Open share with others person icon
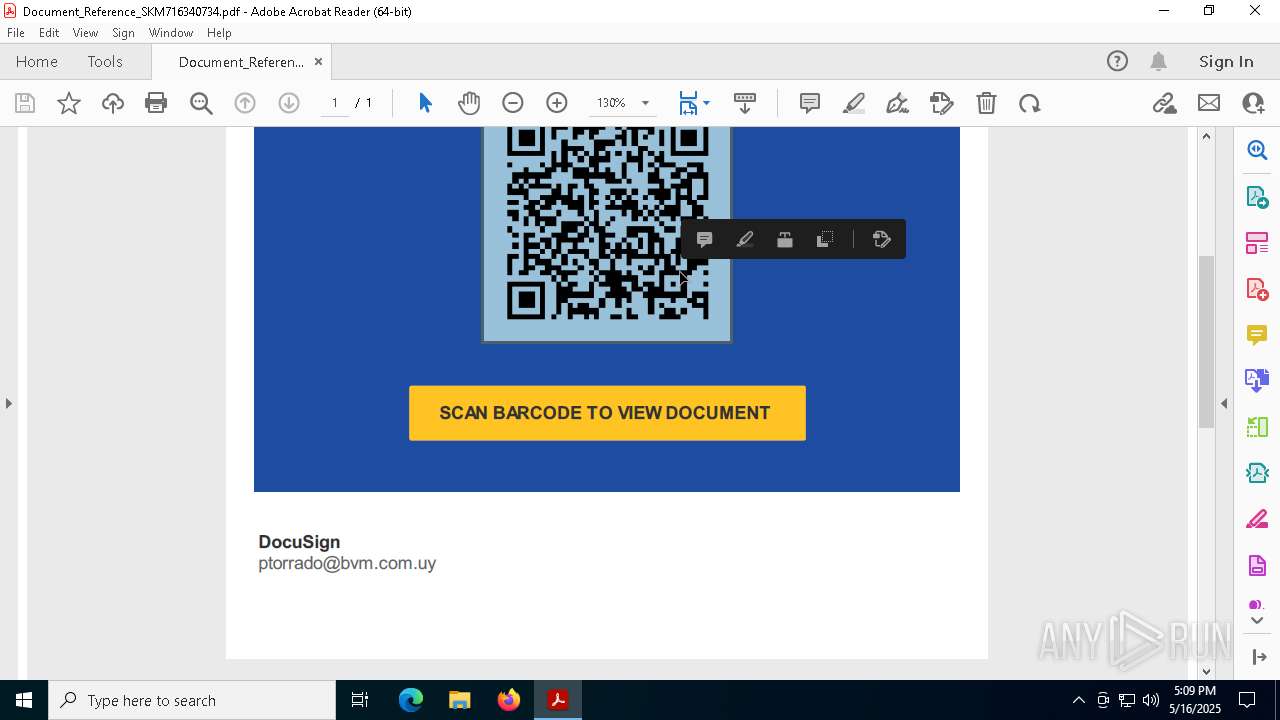 (x=1253, y=103)
